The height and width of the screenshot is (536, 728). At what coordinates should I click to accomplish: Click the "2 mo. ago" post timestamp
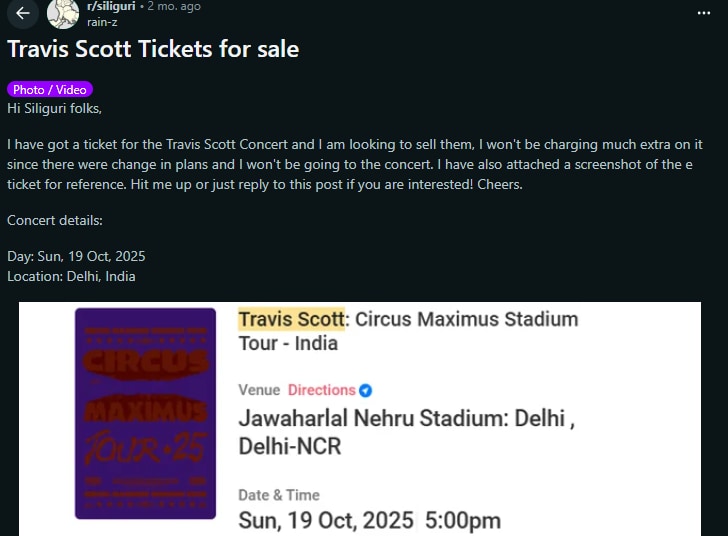173,6
